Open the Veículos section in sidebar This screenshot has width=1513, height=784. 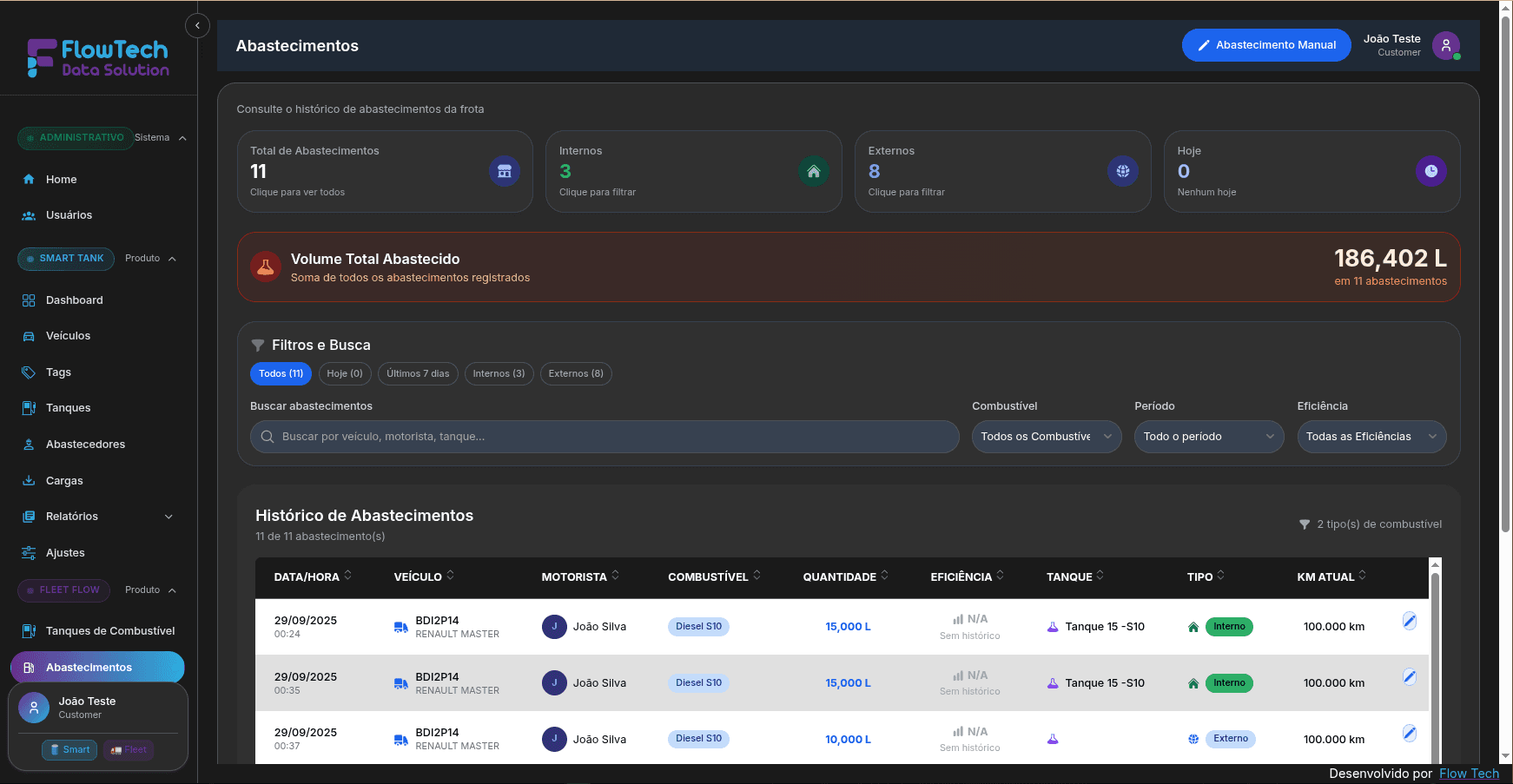67,335
